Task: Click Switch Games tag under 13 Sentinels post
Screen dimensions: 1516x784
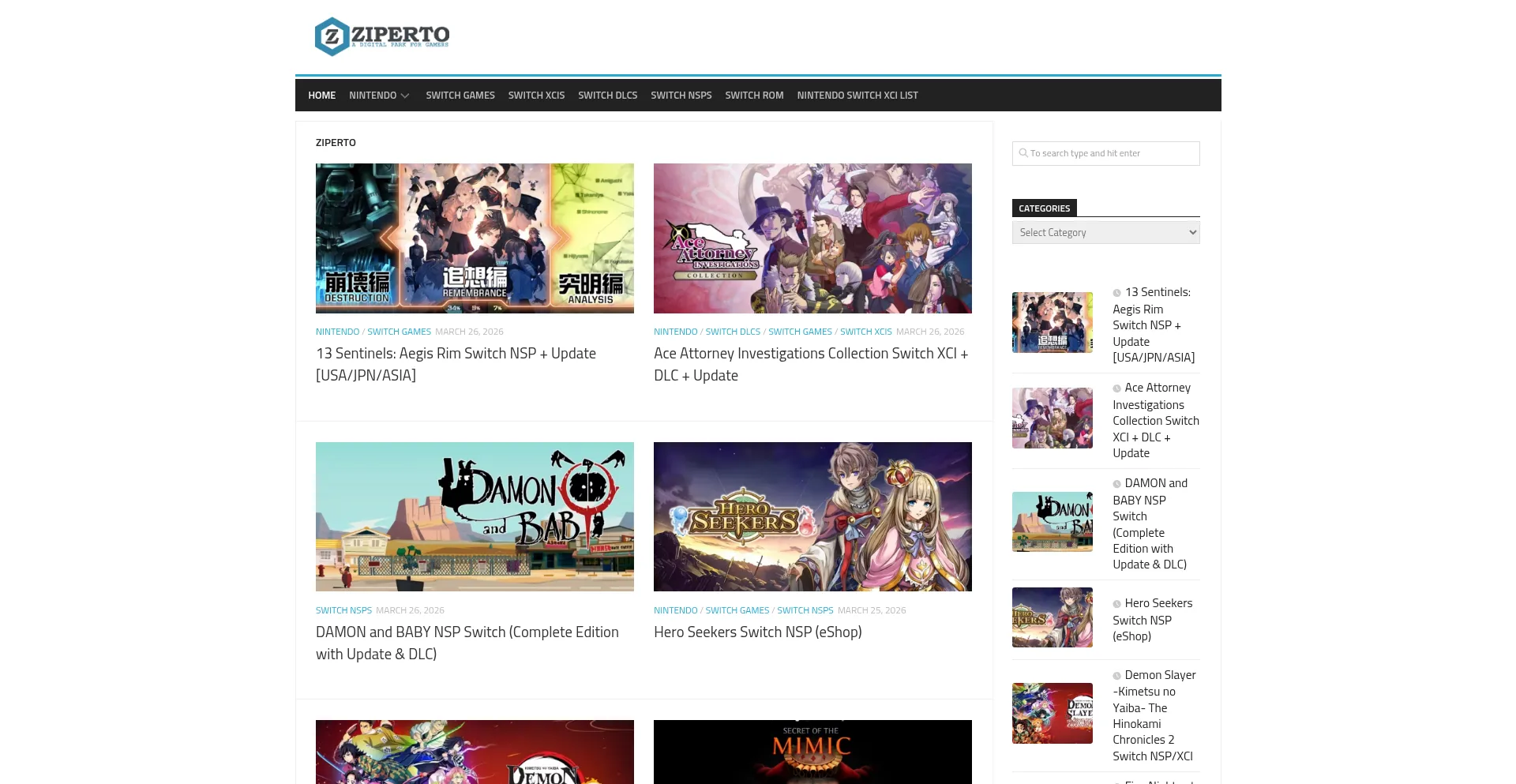Action: click(399, 332)
